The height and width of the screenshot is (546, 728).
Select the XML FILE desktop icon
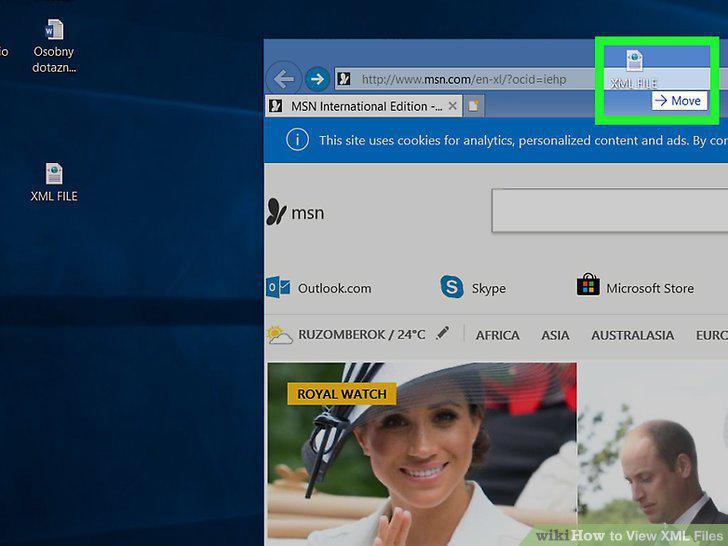(x=54, y=182)
